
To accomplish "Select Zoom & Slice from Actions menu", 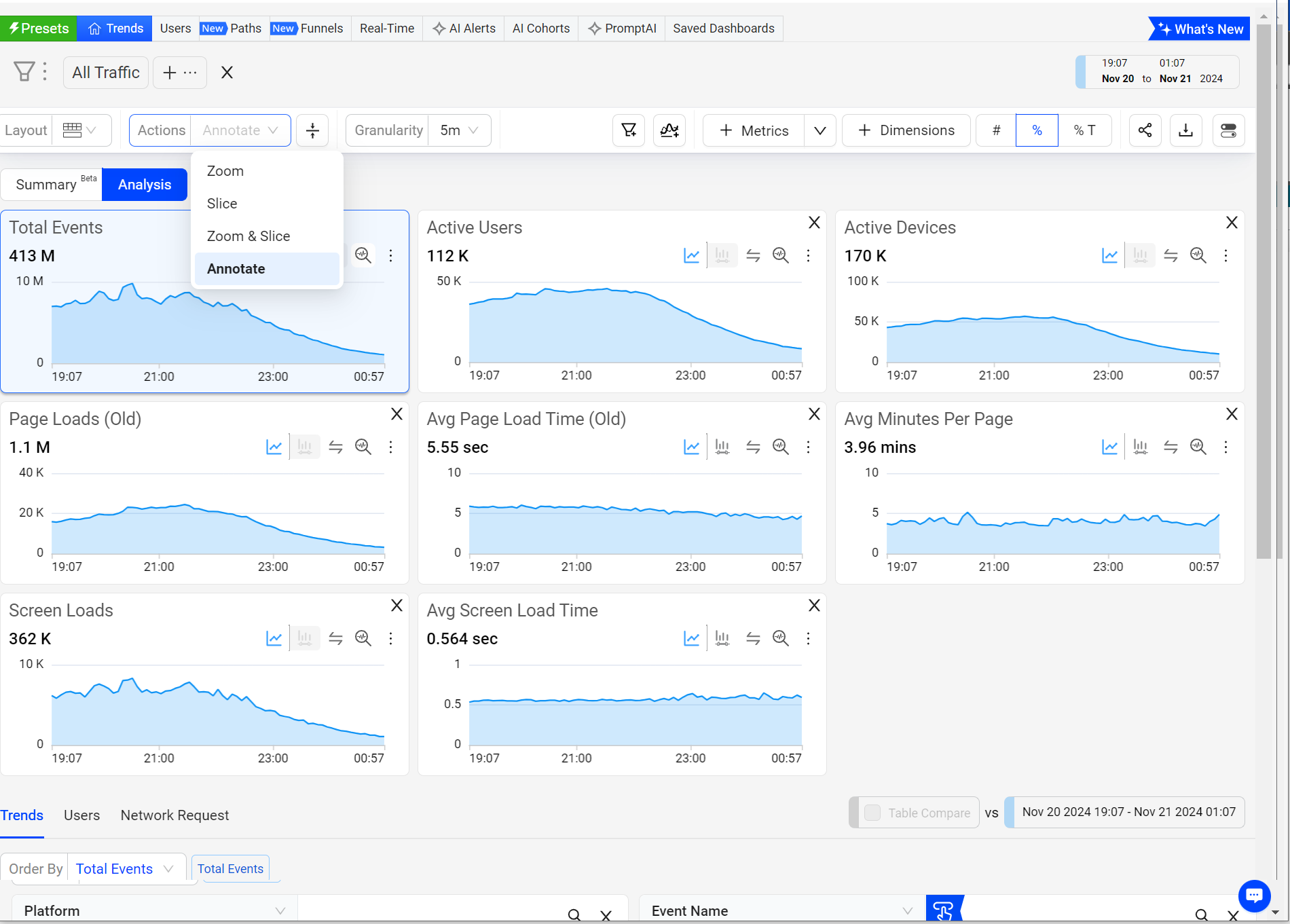I will (248, 236).
